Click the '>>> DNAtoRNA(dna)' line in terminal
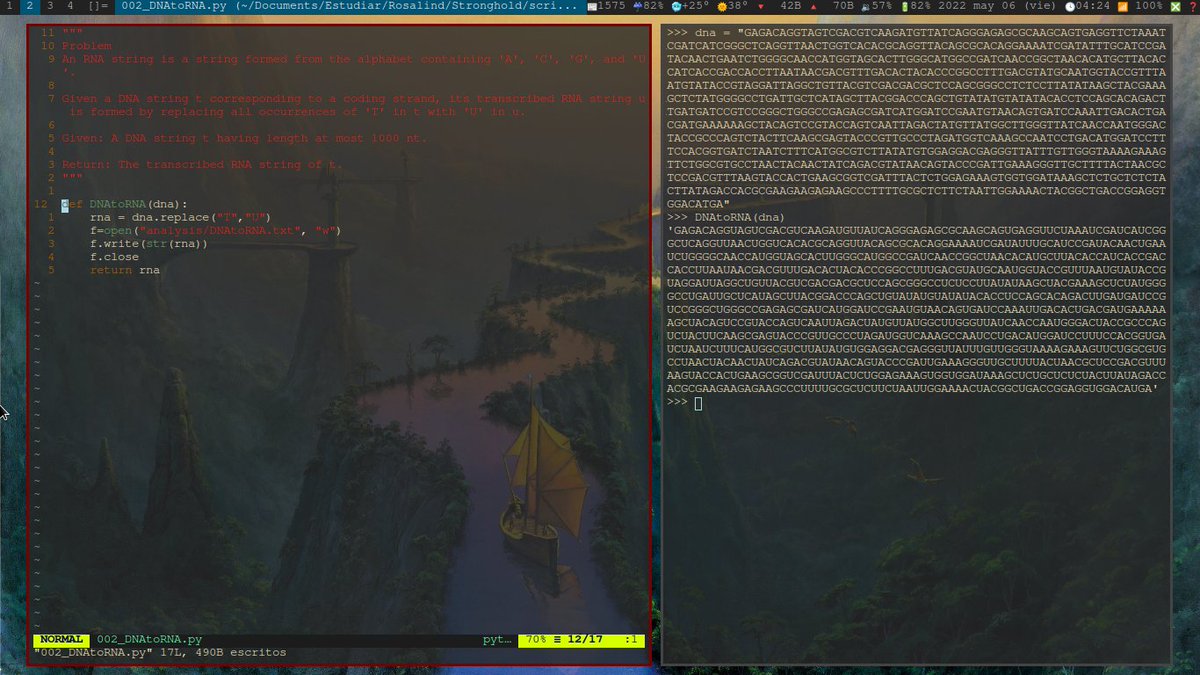Screen dimensions: 1200x675 point(725,217)
